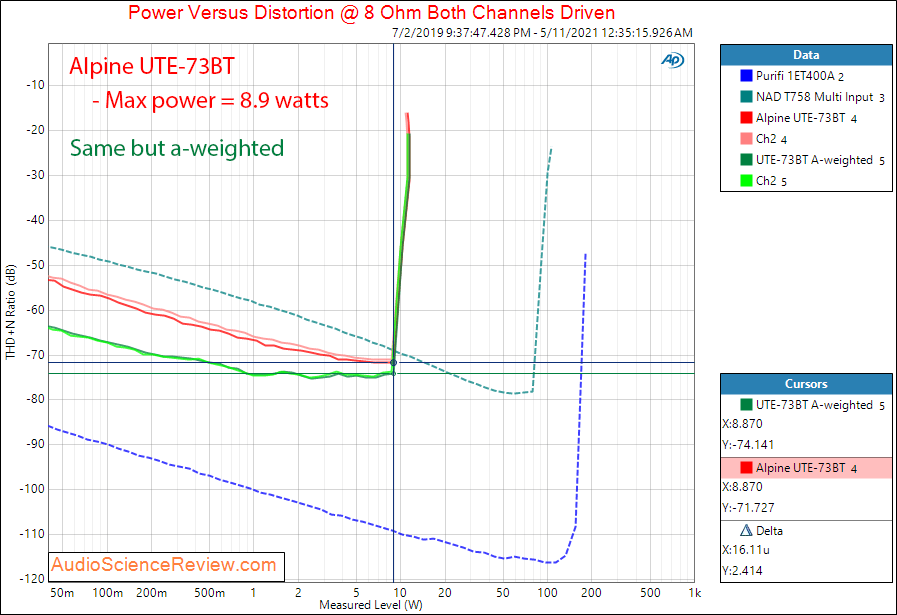Click the Data panel header
The width and height of the screenshot is (897, 615).
[806, 55]
